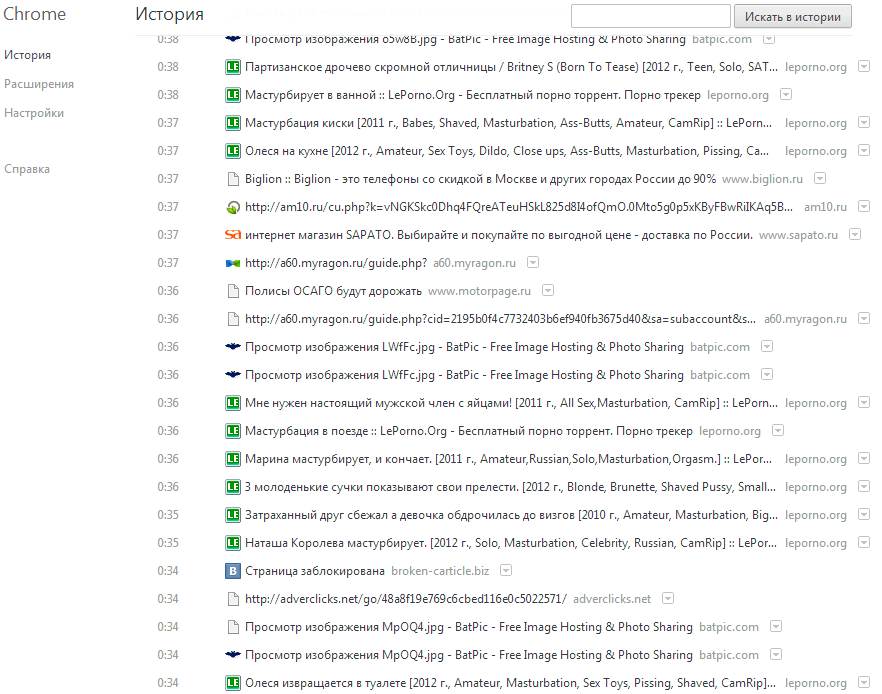
Task: Open the Справка sidebar link
Action: click(26, 169)
